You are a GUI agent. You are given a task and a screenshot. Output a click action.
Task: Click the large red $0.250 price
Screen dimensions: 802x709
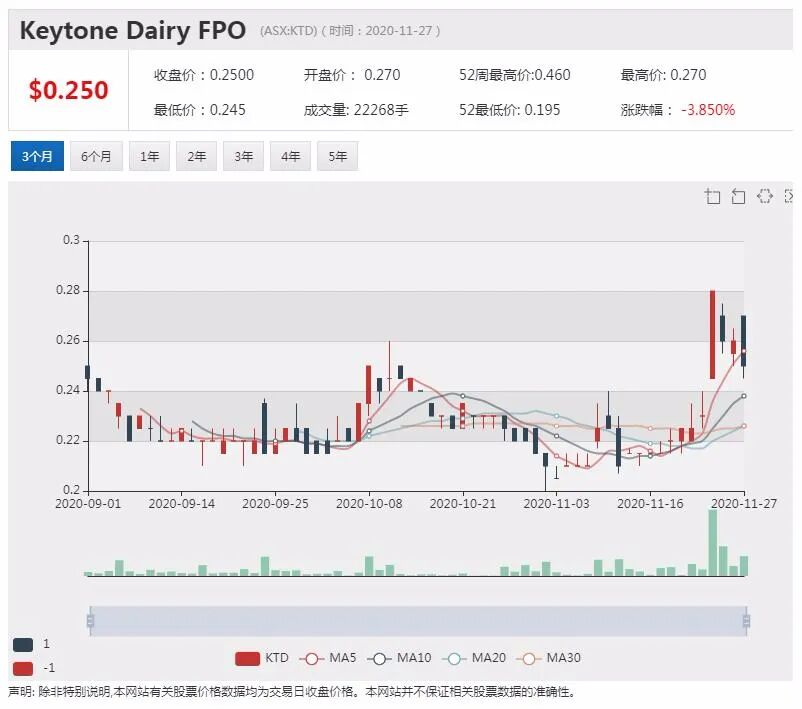click(x=69, y=90)
